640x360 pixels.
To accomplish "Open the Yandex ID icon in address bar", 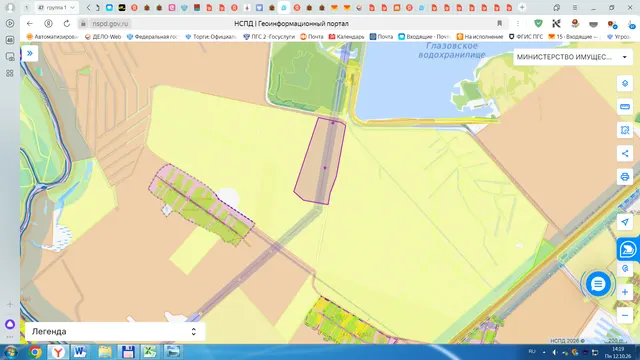I will point(48,24).
